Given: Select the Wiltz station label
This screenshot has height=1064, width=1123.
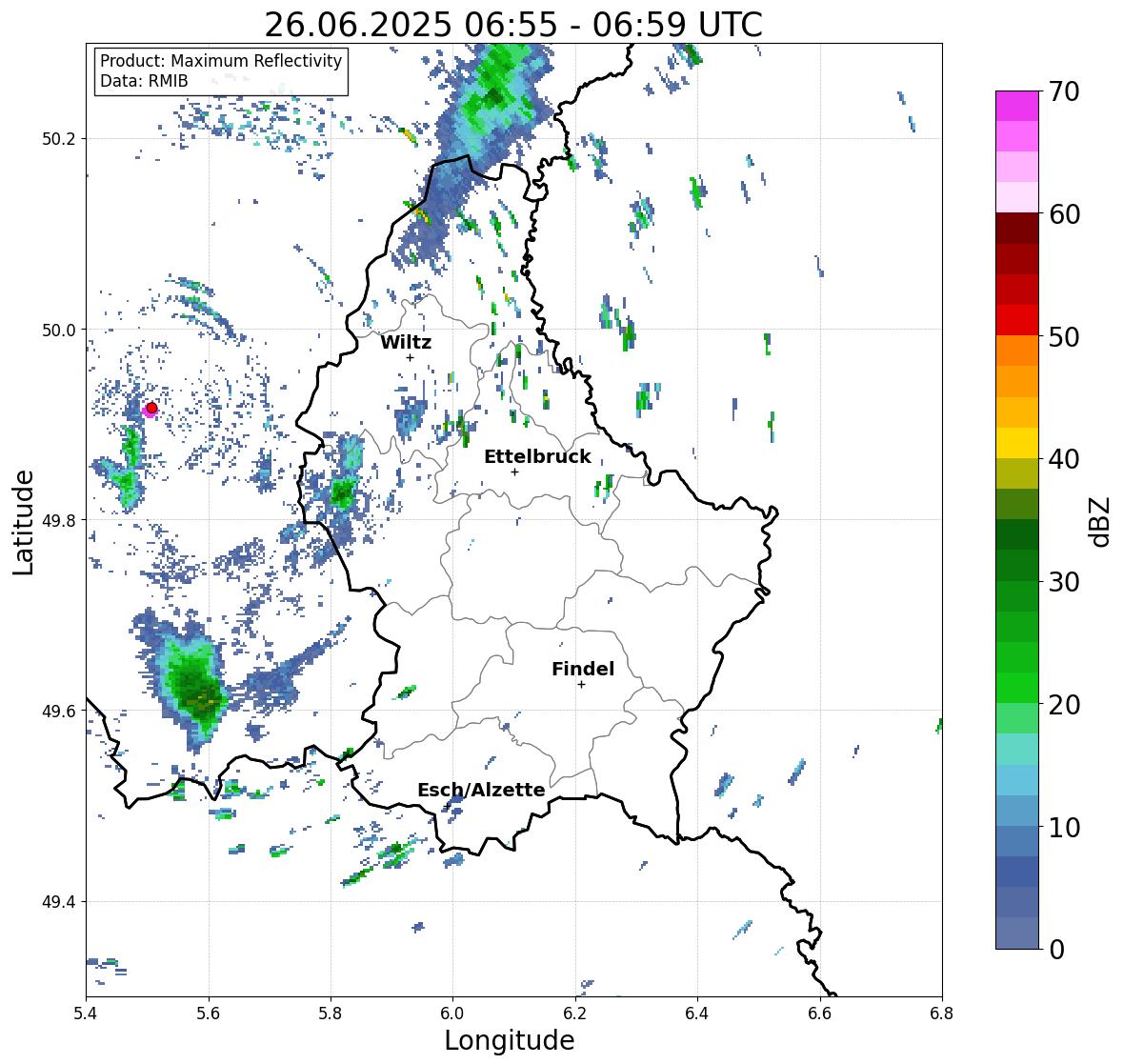Looking at the screenshot, I should 406,342.
